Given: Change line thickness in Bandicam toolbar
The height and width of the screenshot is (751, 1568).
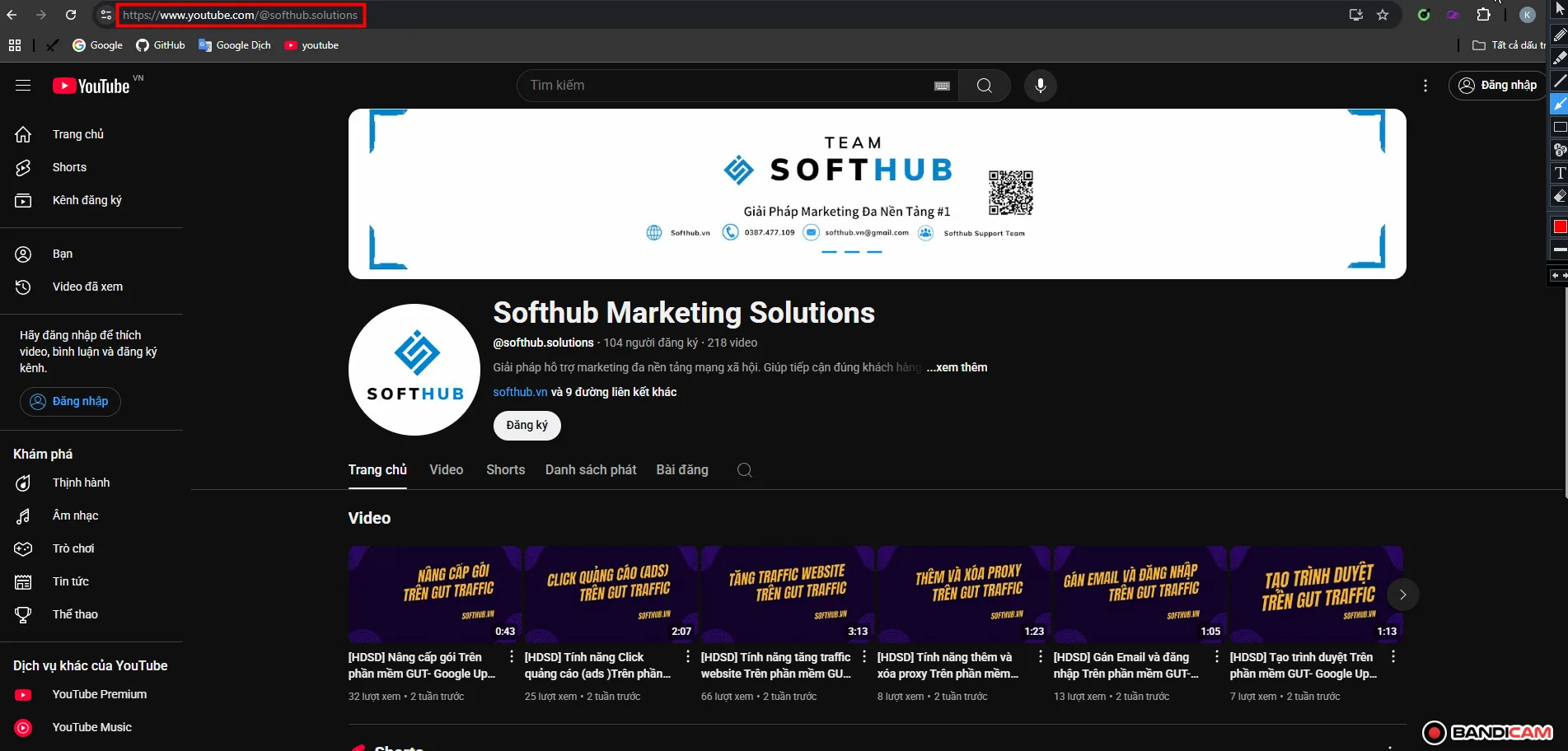Looking at the screenshot, I should coord(1560,250).
